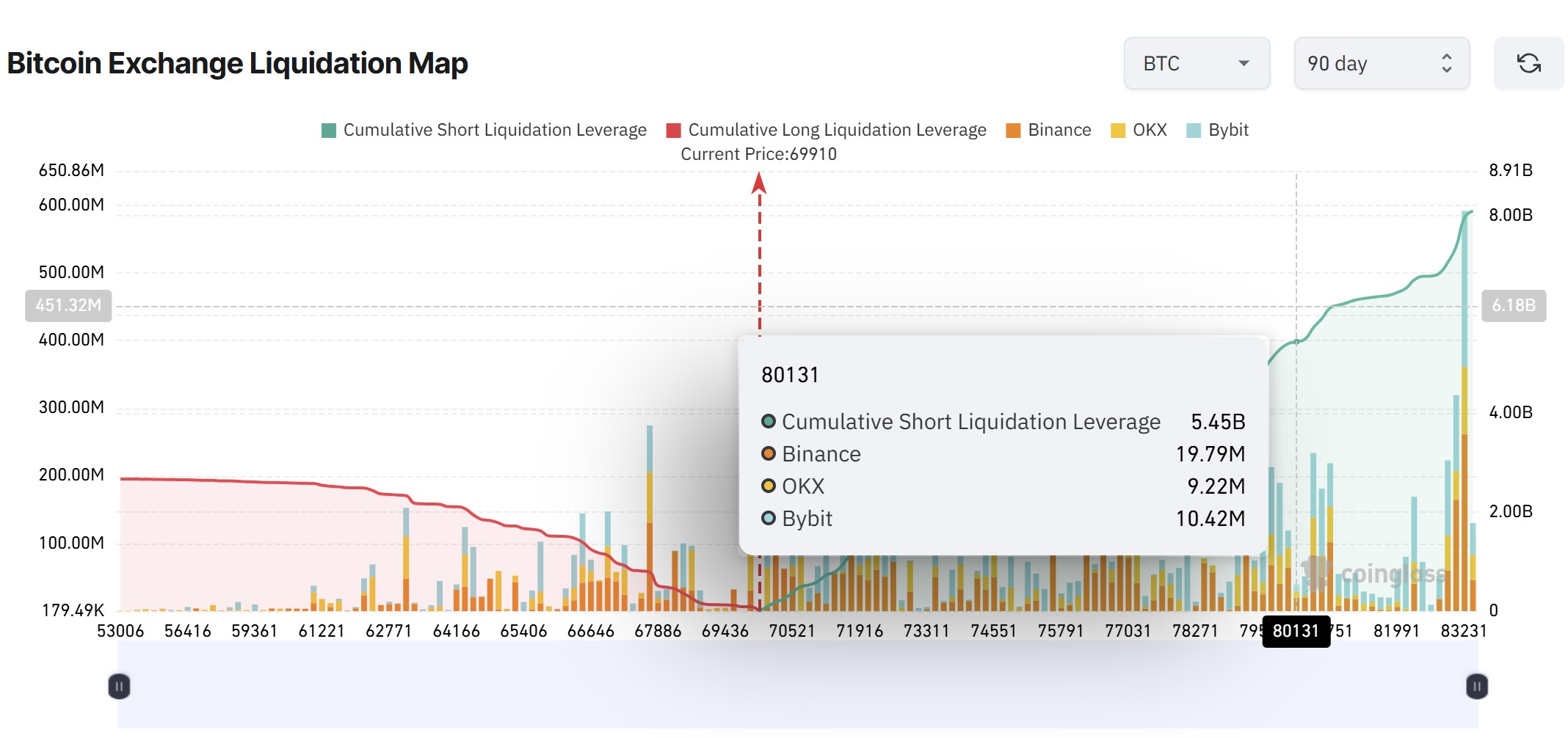Click the Binance bullet icon in the tooltip
Screen dimensions: 1568x738
[768, 453]
